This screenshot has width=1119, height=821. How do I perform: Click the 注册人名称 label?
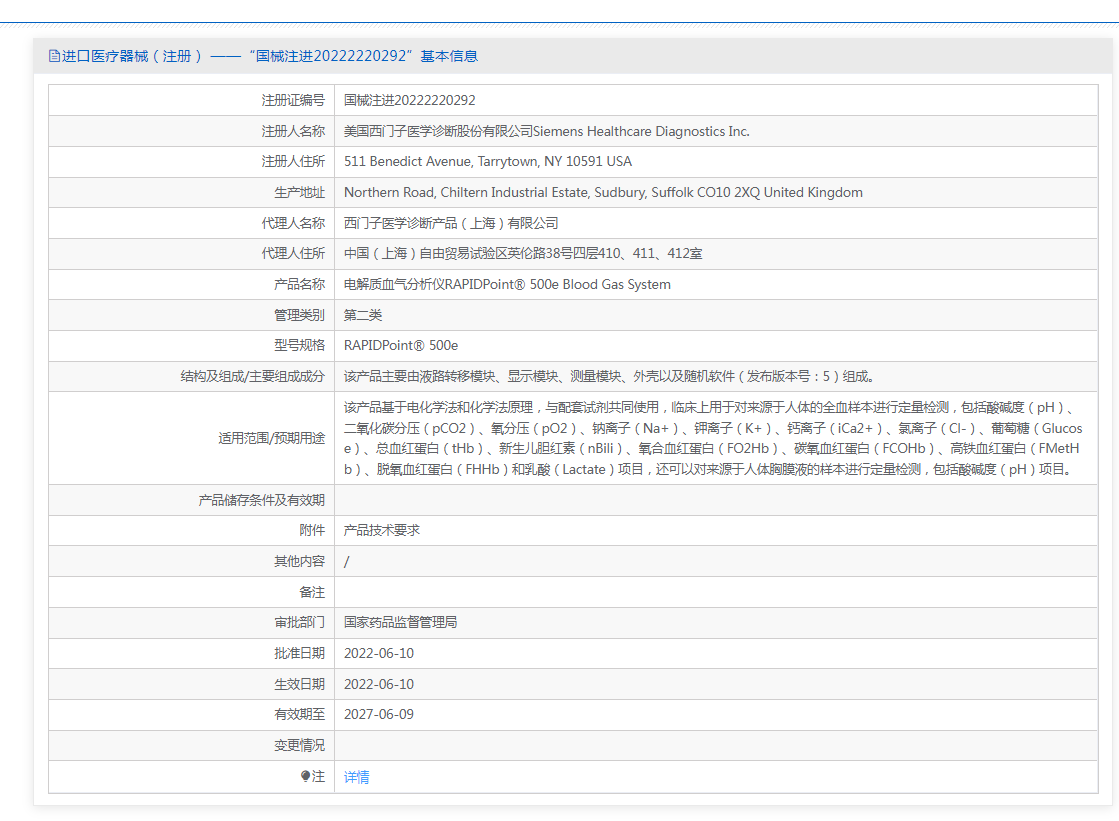point(293,131)
